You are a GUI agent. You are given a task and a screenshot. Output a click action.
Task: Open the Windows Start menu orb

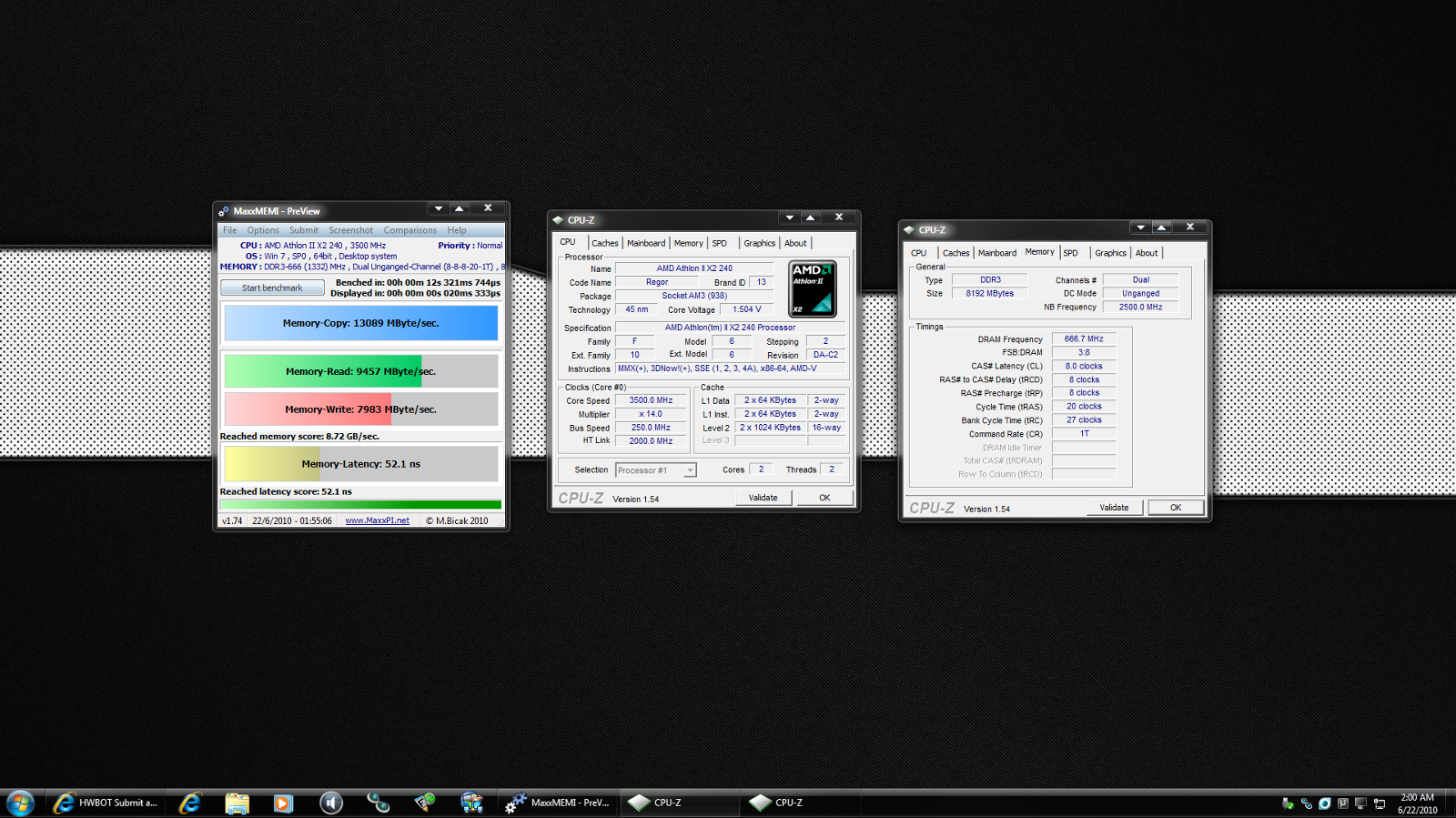pos(20,803)
